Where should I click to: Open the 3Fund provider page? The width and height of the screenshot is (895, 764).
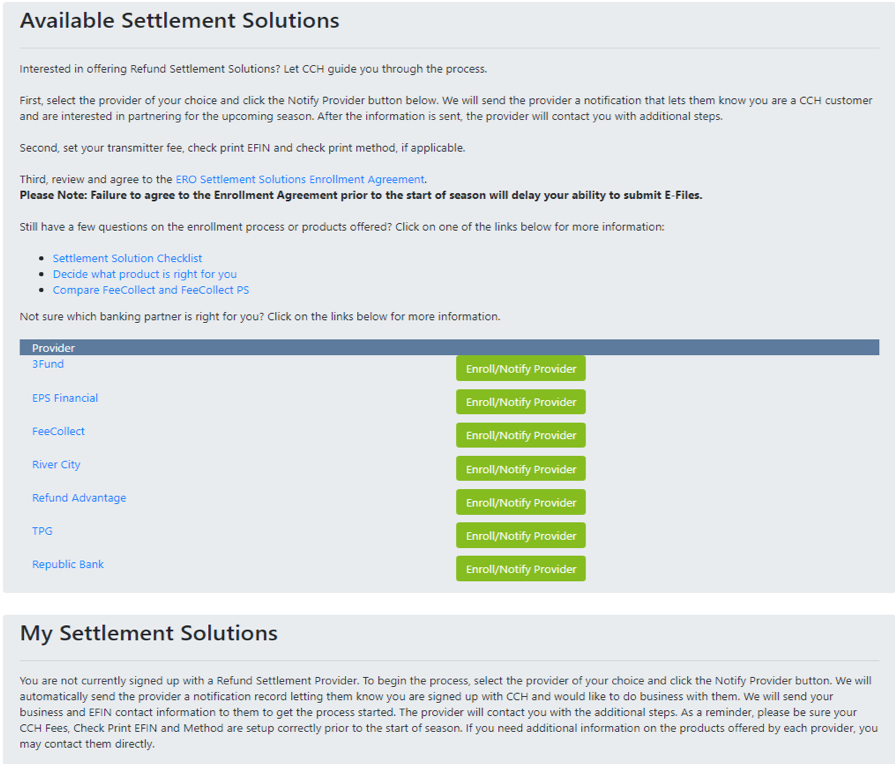pos(47,364)
